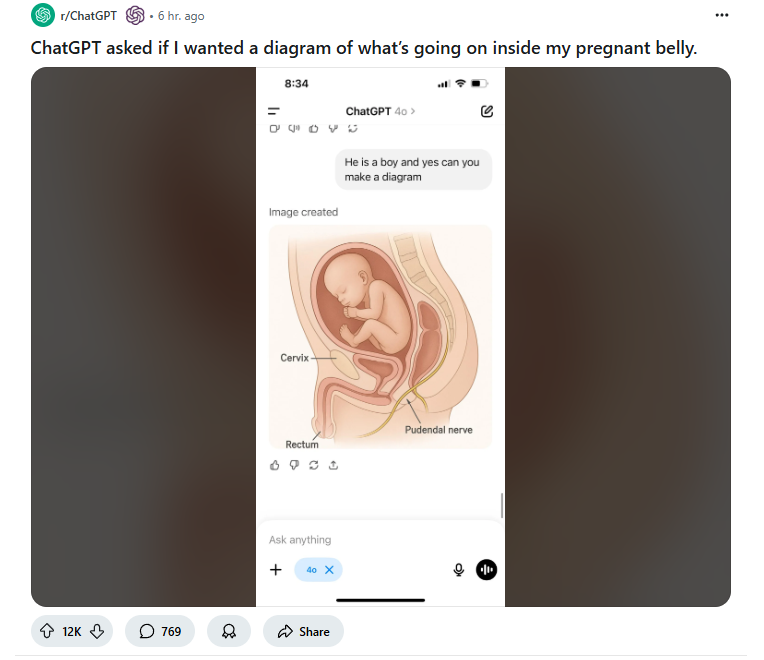The height and width of the screenshot is (660, 764).
Task: Dislike the generated image with thumbs down
Action: [x=294, y=465]
